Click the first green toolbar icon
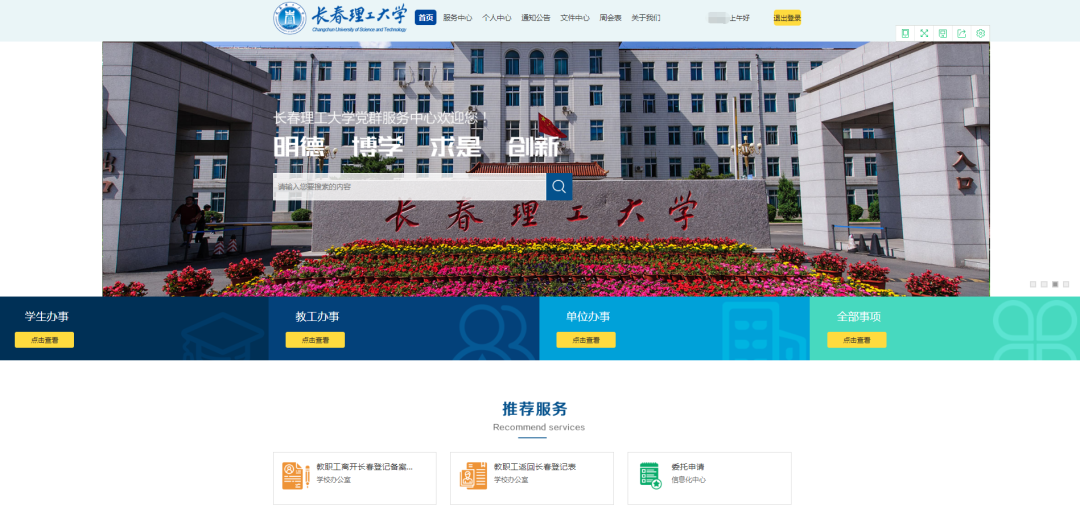Viewport: 1080px width, 510px height. (x=905, y=33)
